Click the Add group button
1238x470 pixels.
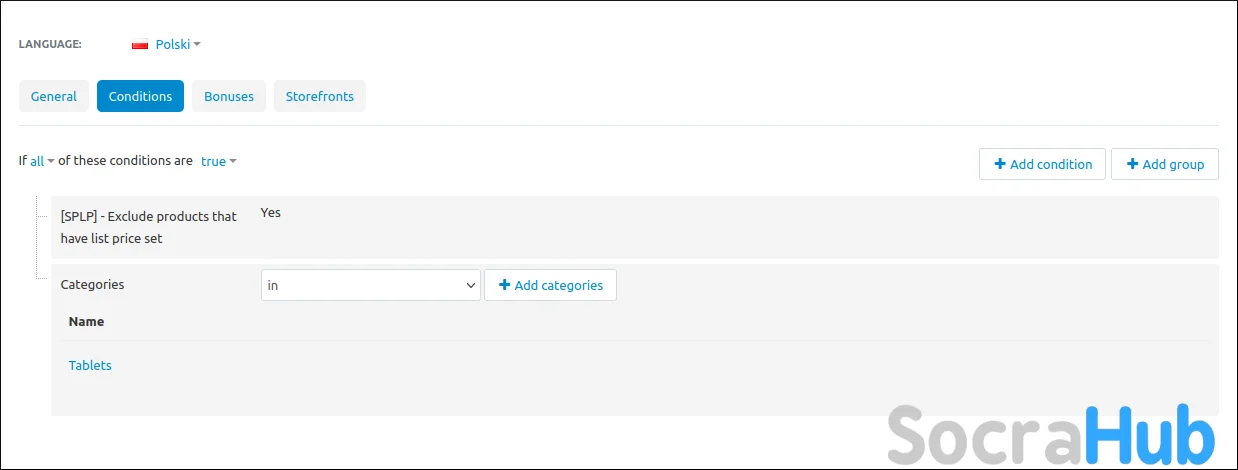click(1165, 164)
